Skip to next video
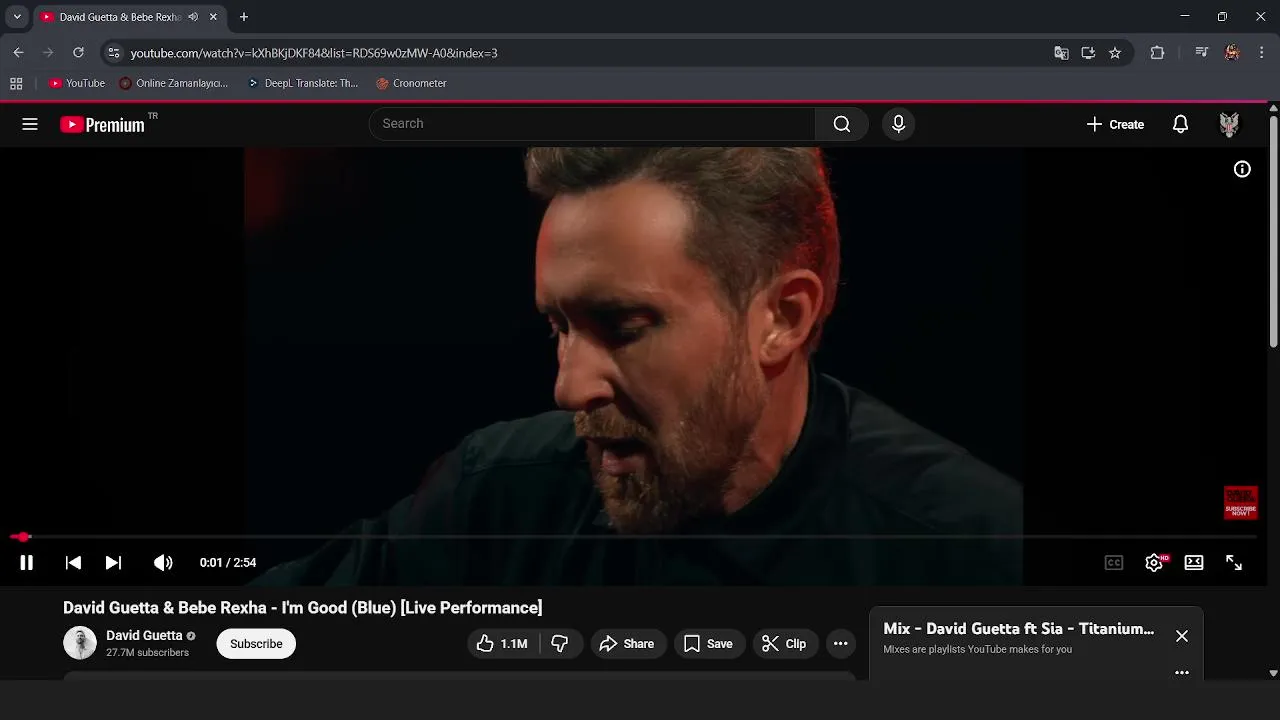Image resolution: width=1280 pixels, height=720 pixels. tap(113, 563)
